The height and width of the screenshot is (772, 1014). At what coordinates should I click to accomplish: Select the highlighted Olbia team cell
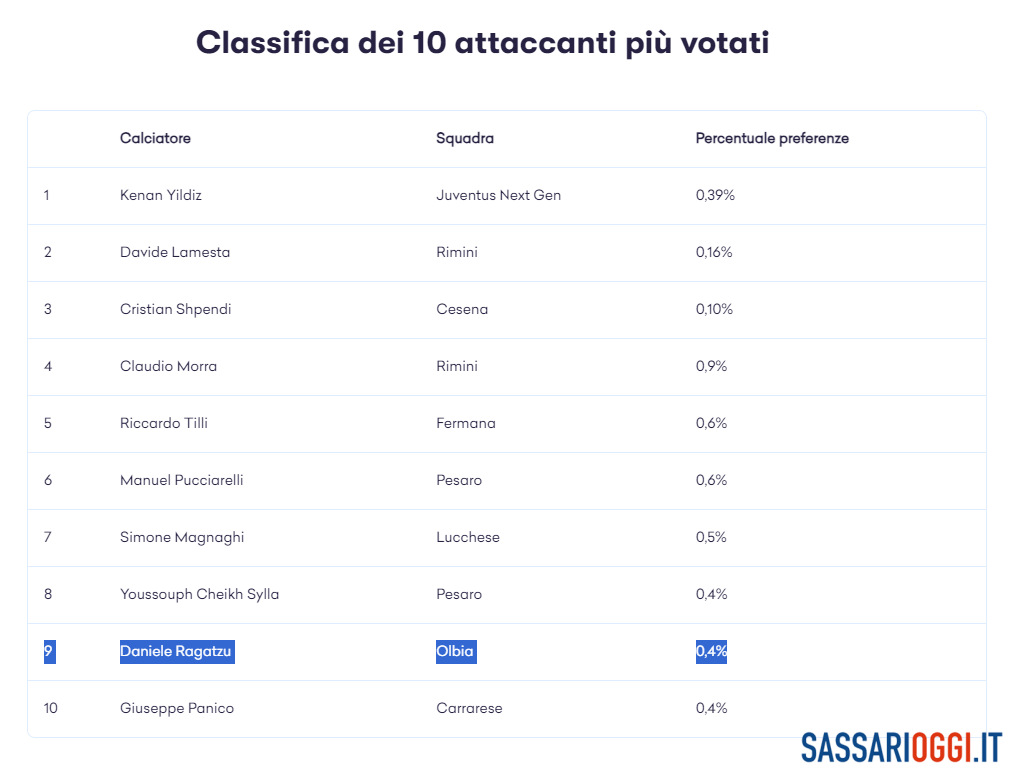(x=456, y=651)
